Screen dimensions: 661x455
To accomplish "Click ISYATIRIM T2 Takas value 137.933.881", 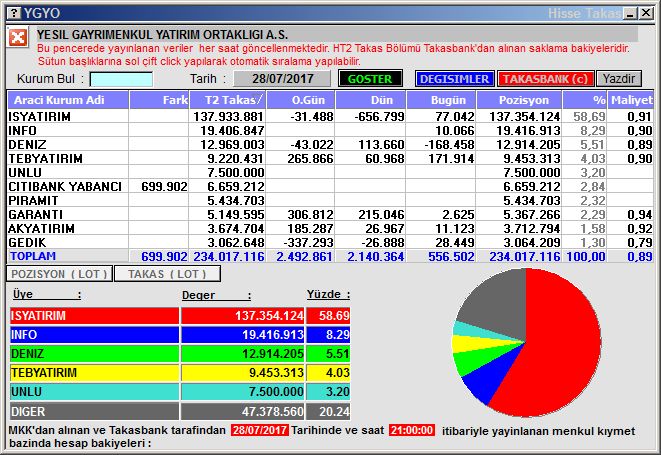I will [x=228, y=116].
